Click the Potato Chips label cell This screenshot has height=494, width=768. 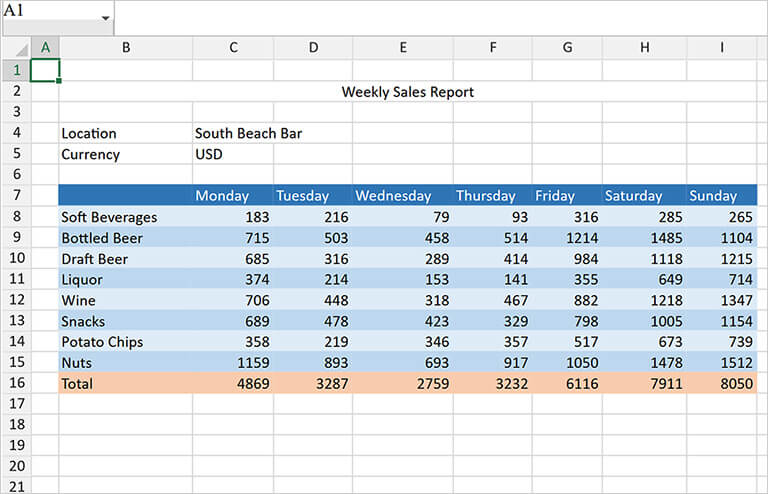125,342
